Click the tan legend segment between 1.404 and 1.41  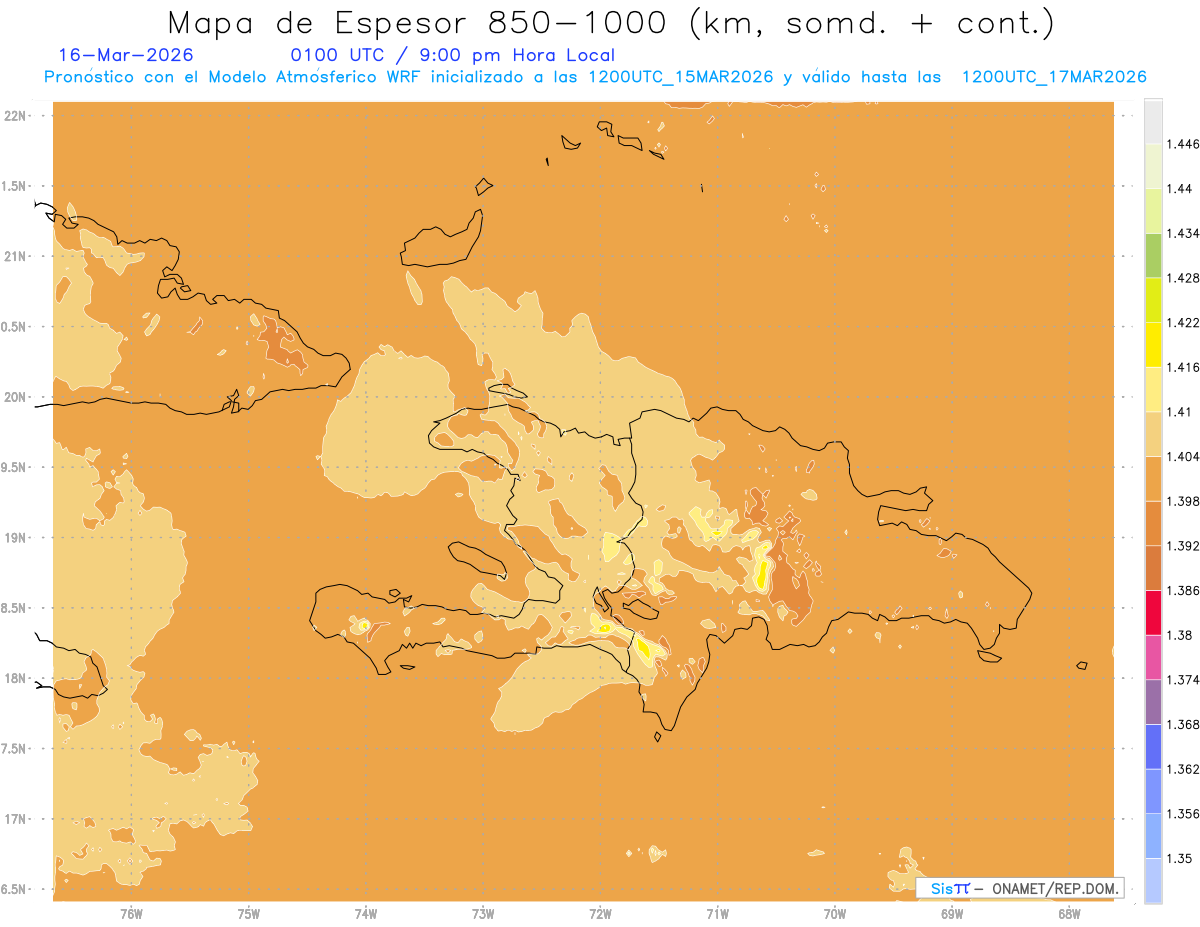point(1153,434)
